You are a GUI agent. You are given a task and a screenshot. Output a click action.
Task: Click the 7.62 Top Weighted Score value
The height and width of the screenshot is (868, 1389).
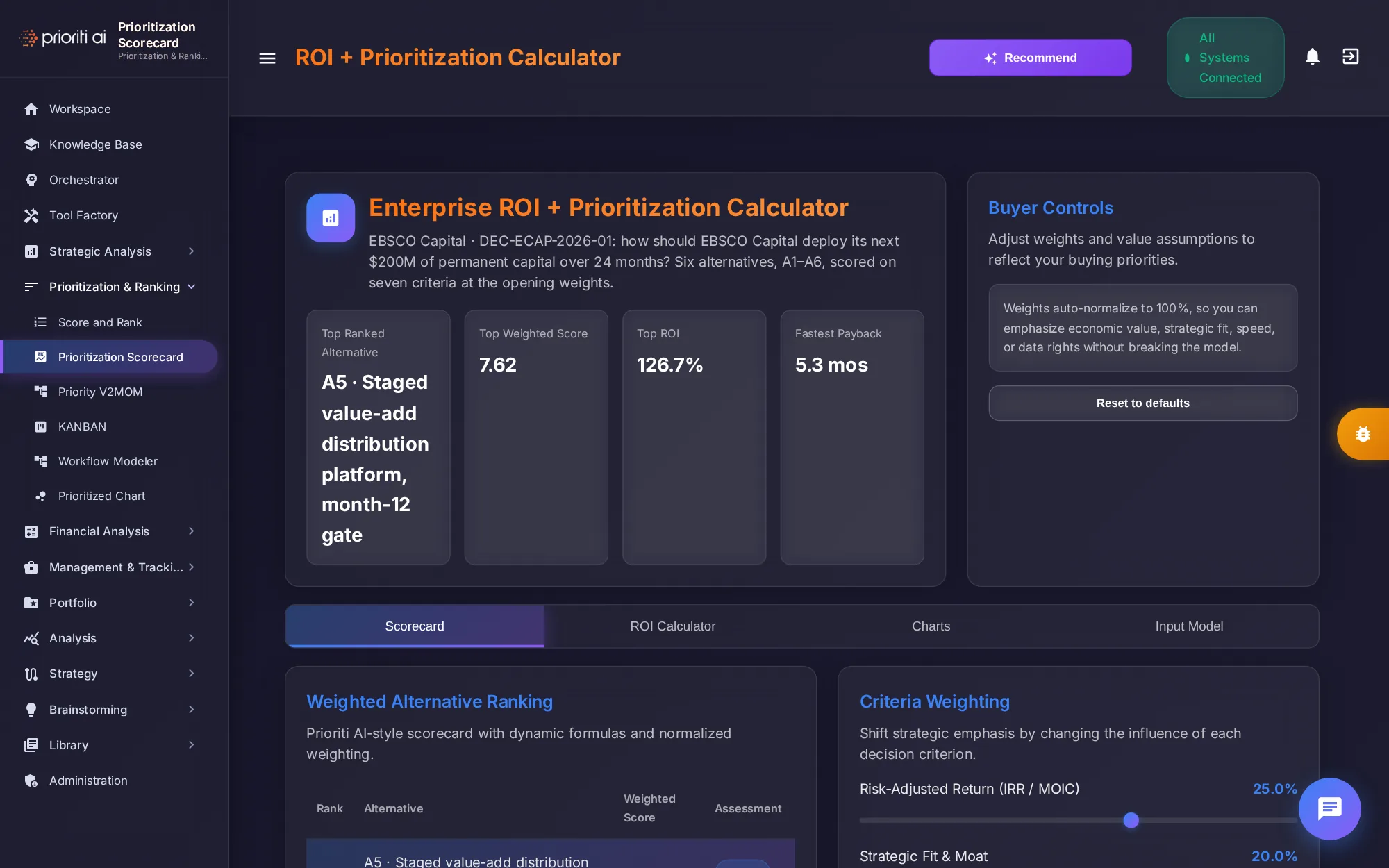point(498,365)
